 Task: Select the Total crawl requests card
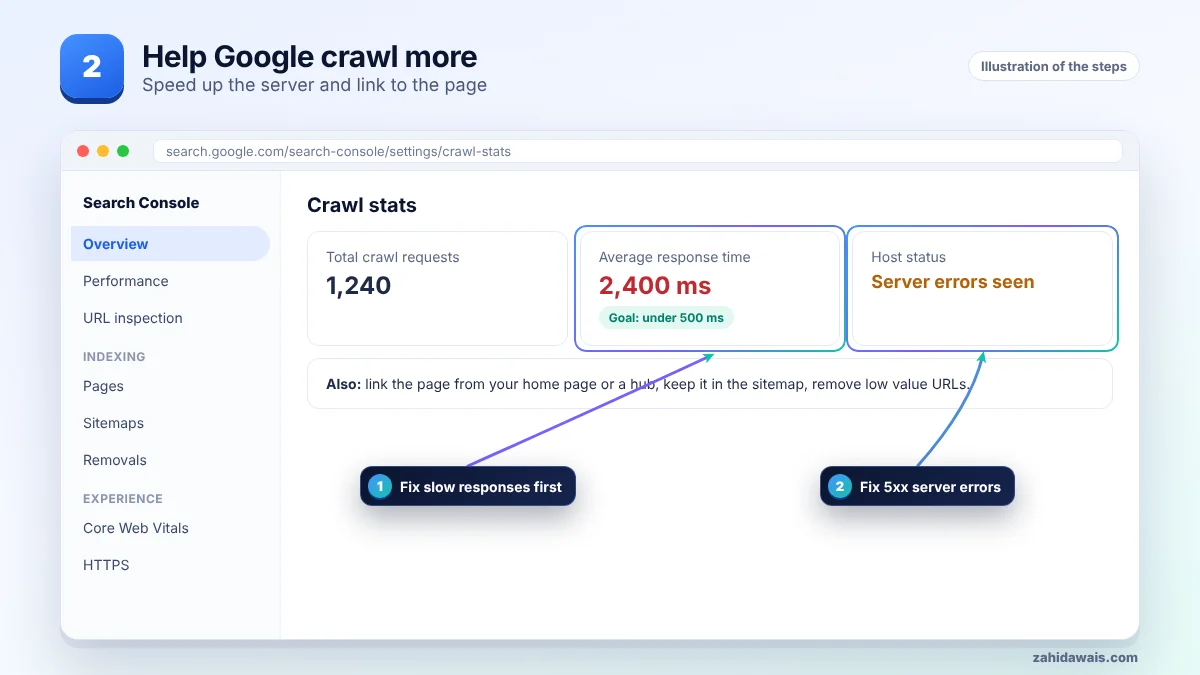437,288
